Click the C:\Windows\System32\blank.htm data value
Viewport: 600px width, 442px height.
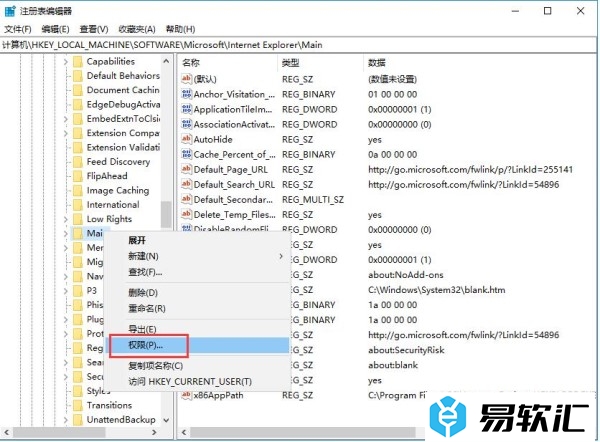pos(437,290)
